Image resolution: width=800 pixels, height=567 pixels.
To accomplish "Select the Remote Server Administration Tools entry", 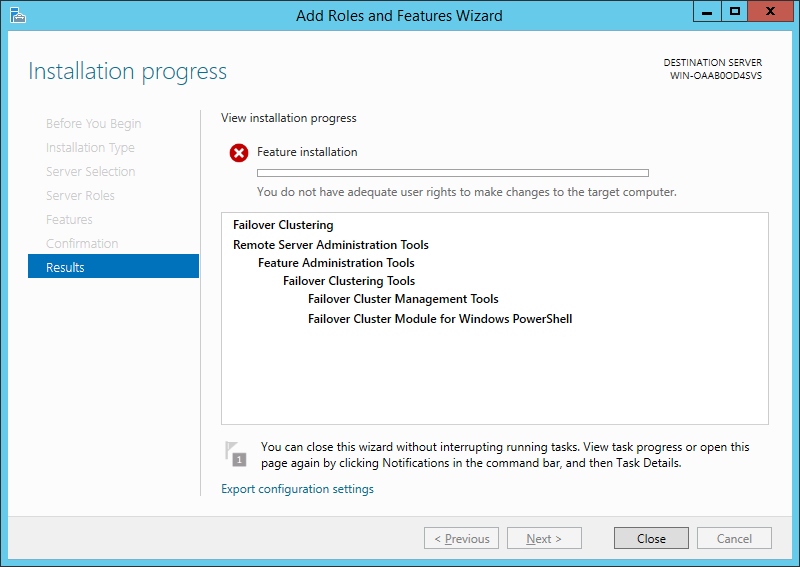I will click(331, 244).
